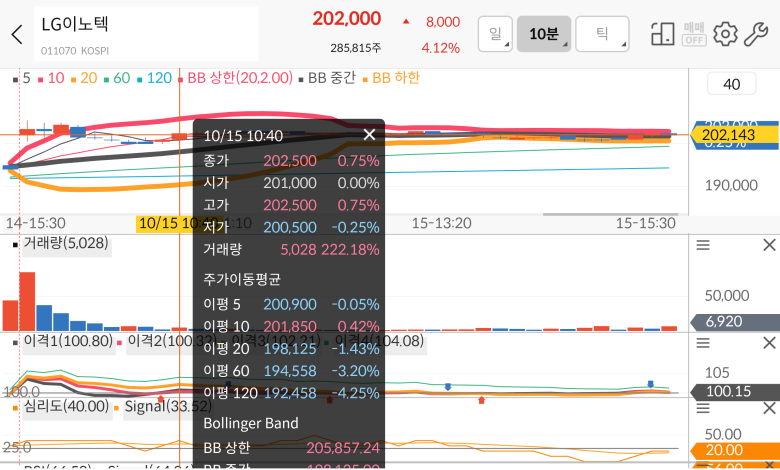Viewport: 780px width, 470px height.
Task: Open the 거래량 panel hamburger menu
Action: 703,245
